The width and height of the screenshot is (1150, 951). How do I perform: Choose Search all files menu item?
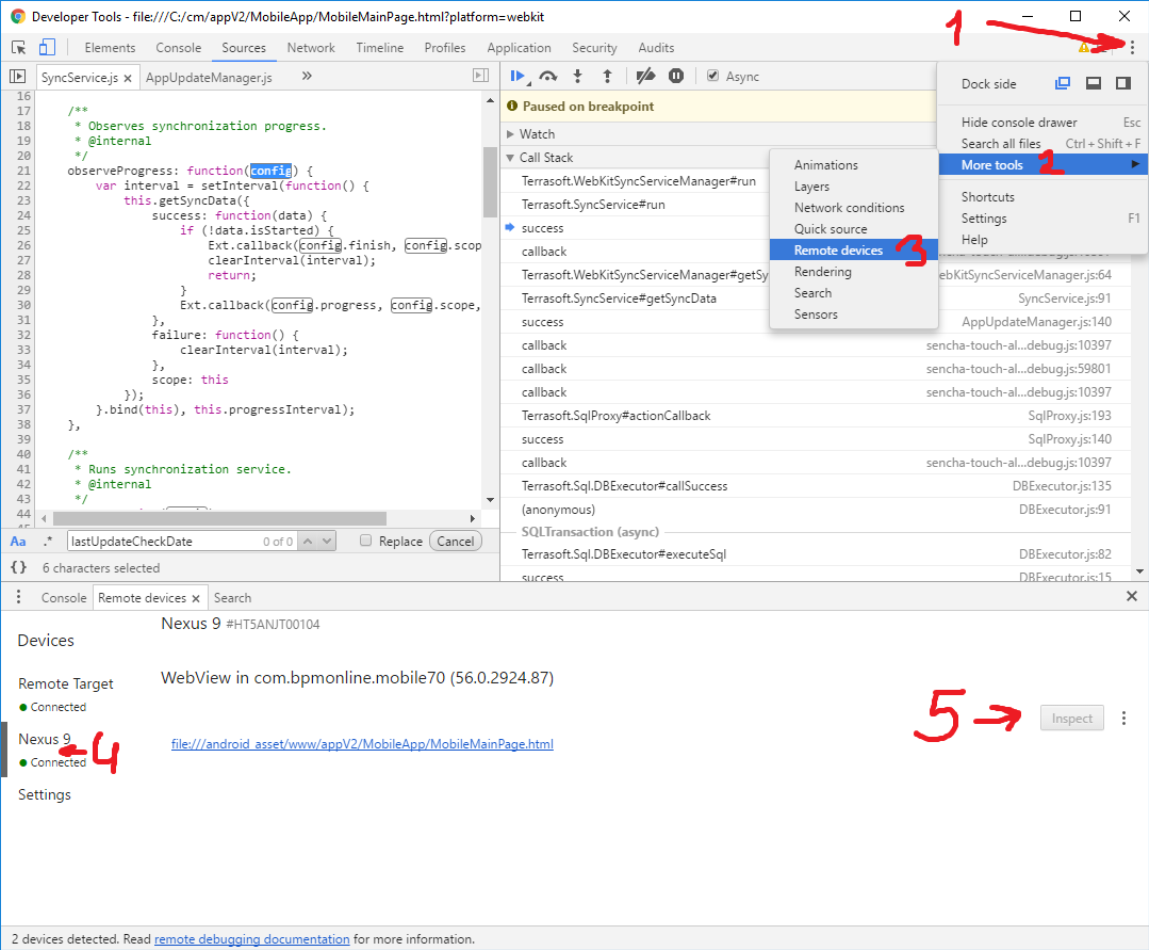pyautogui.click(x=1043, y=144)
